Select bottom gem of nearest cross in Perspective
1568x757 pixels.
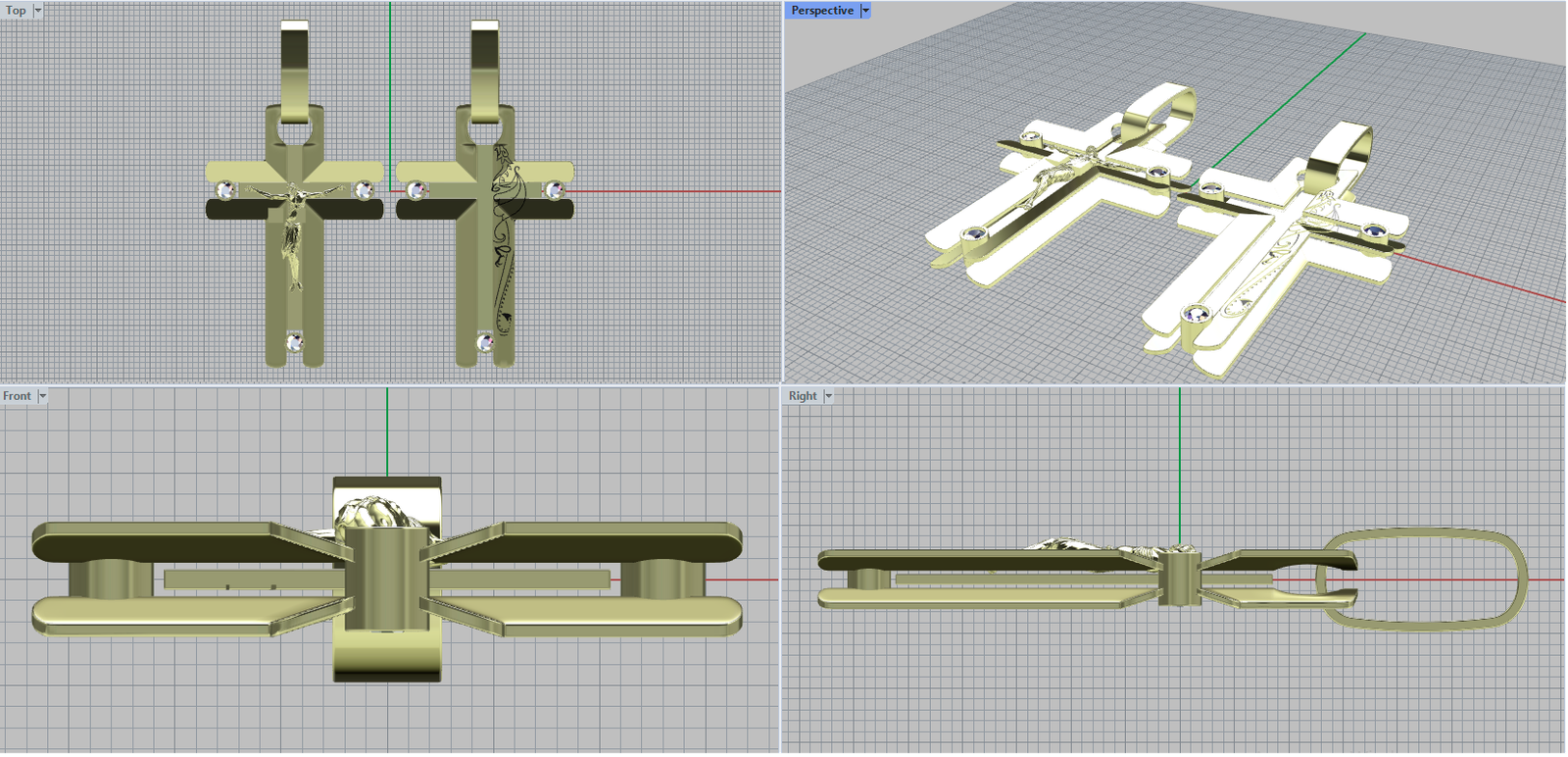click(1195, 314)
